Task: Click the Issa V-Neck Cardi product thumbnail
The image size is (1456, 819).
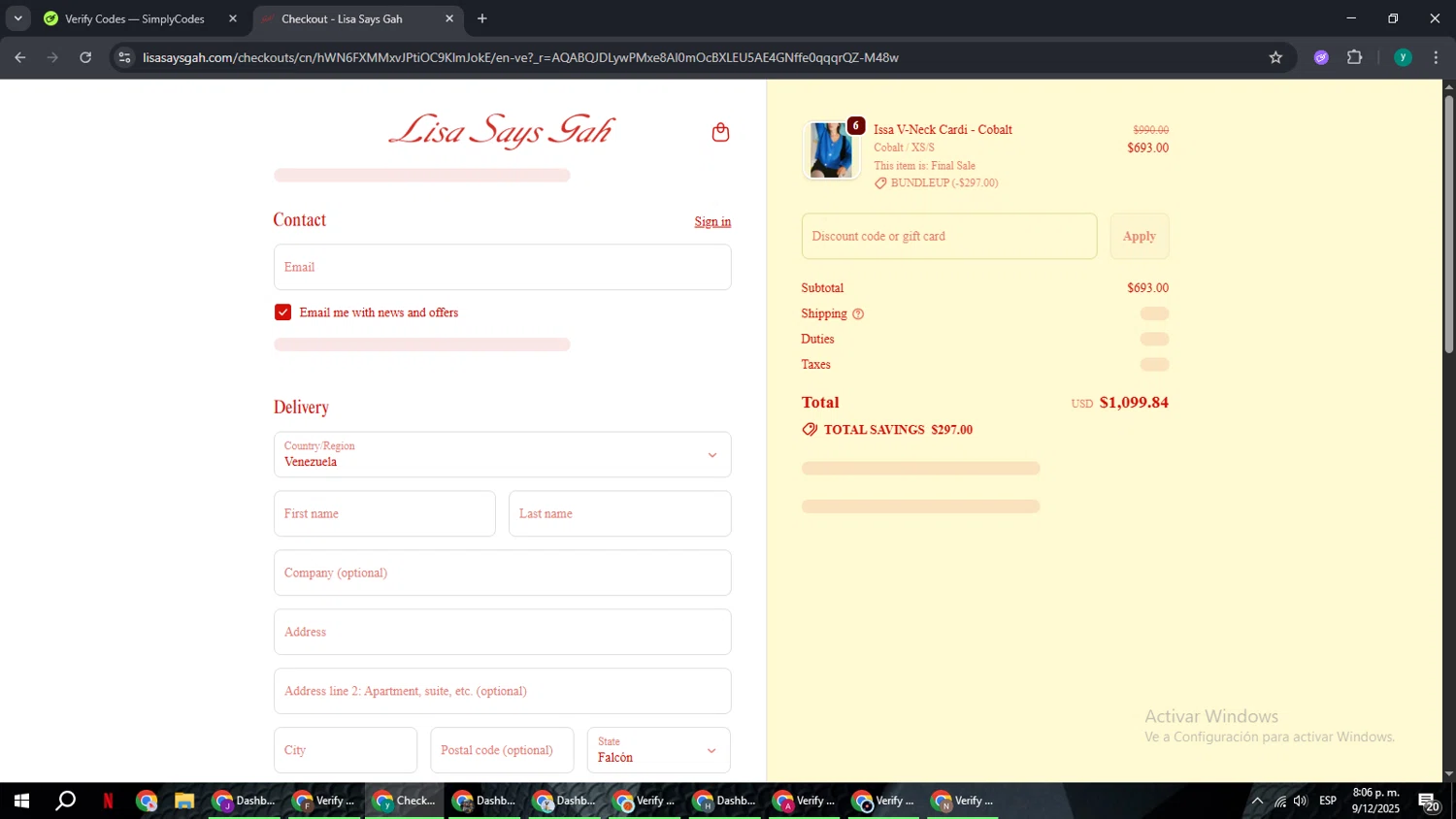Action: (832, 150)
